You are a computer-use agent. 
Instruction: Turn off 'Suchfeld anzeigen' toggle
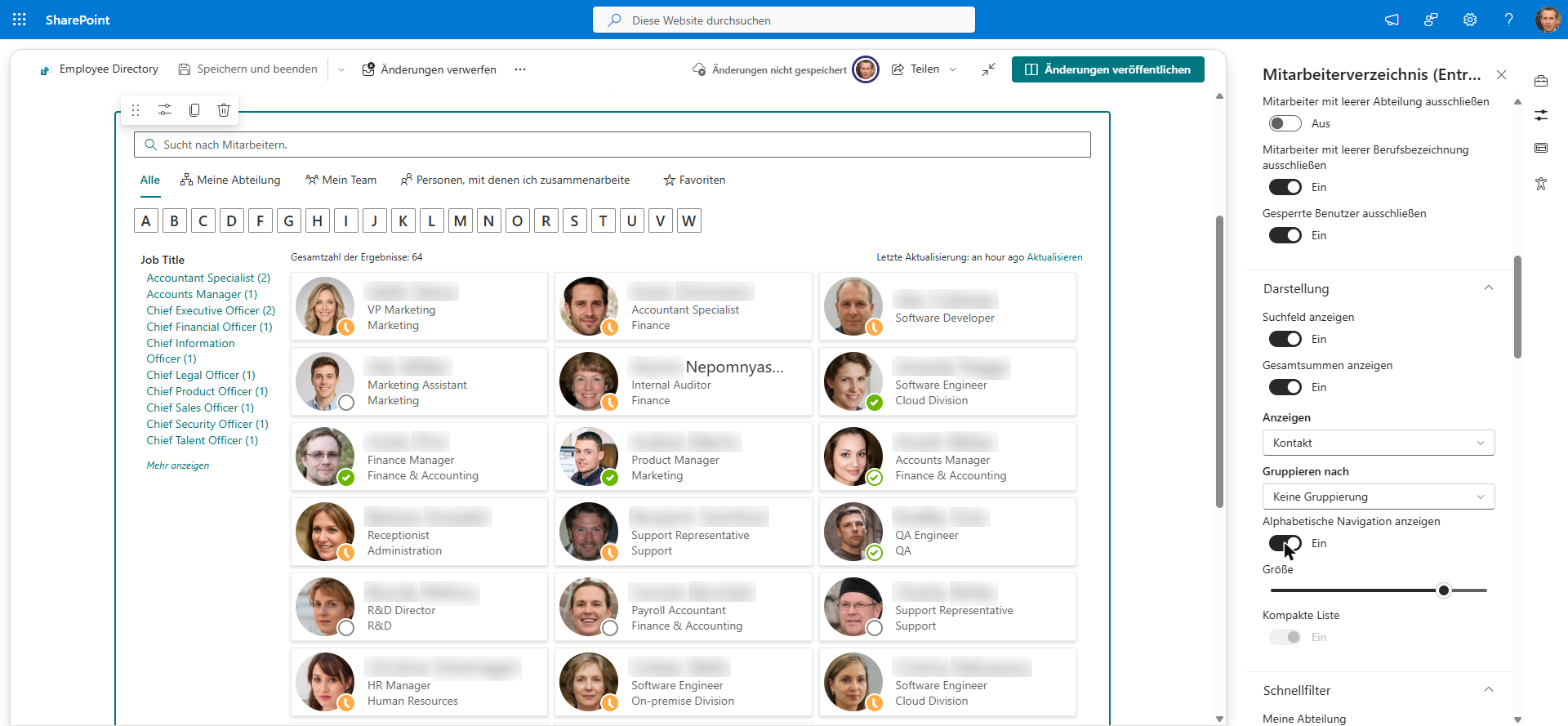1285,339
